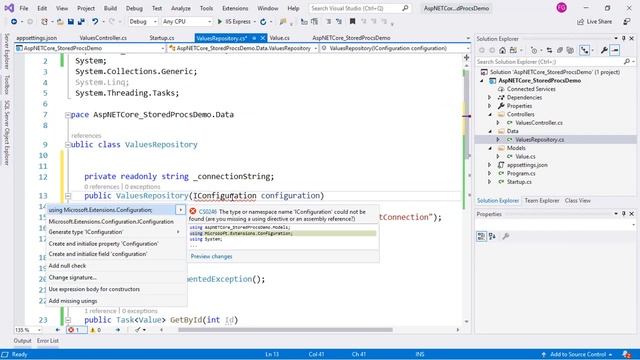Click the search magnifier in Solution Explorer

point(627,62)
